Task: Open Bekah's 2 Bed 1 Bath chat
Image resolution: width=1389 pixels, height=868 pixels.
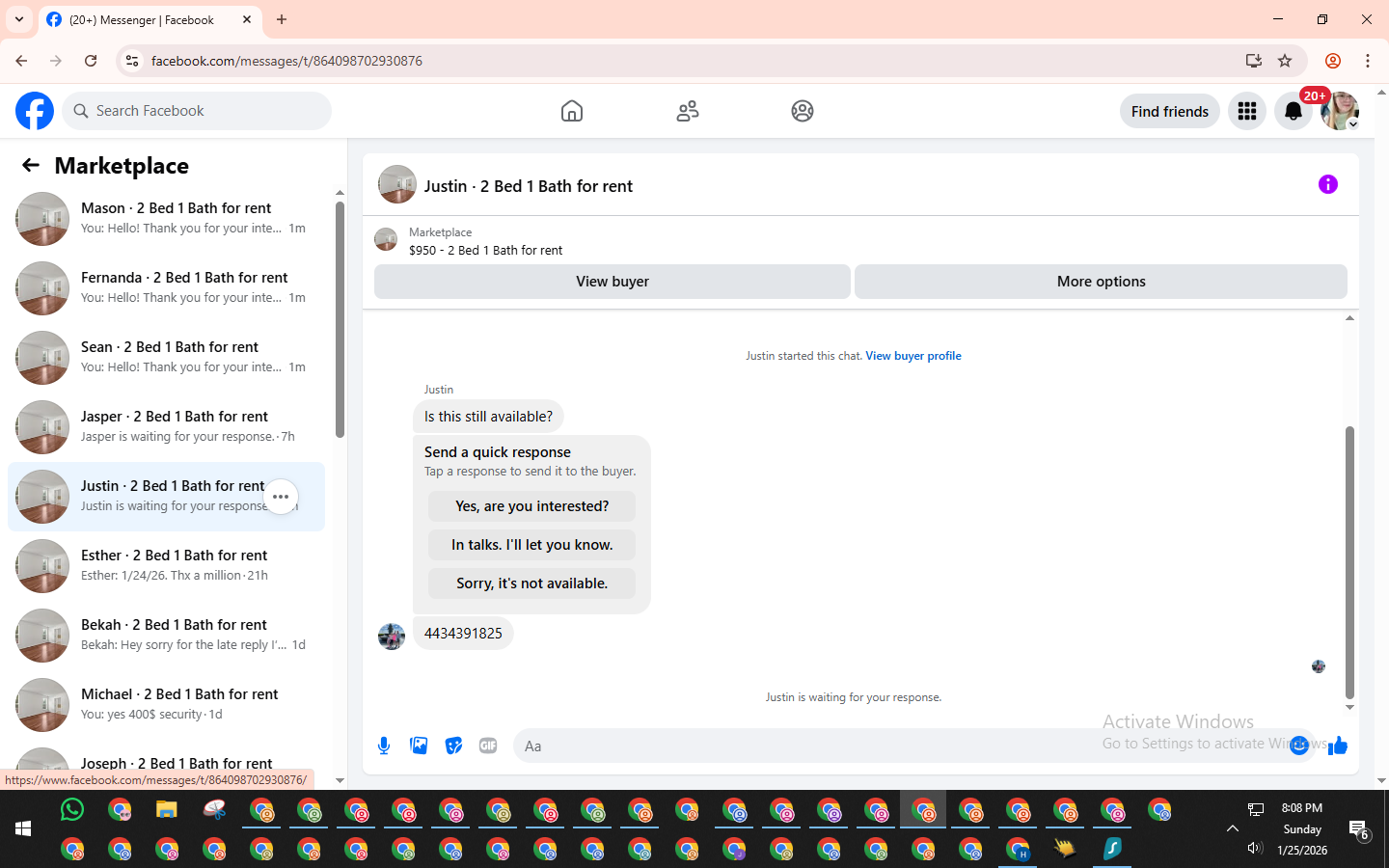Action: click(x=166, y=636)
